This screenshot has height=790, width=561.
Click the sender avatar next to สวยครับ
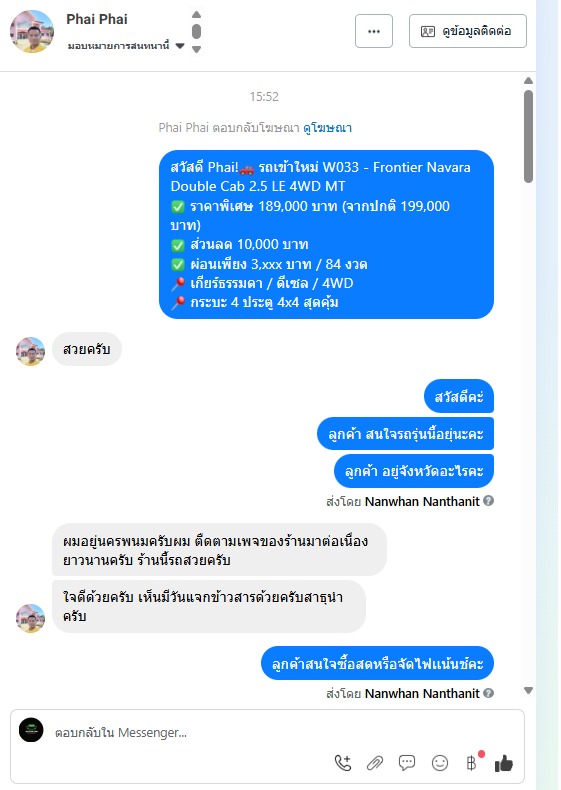pos(30,351)
